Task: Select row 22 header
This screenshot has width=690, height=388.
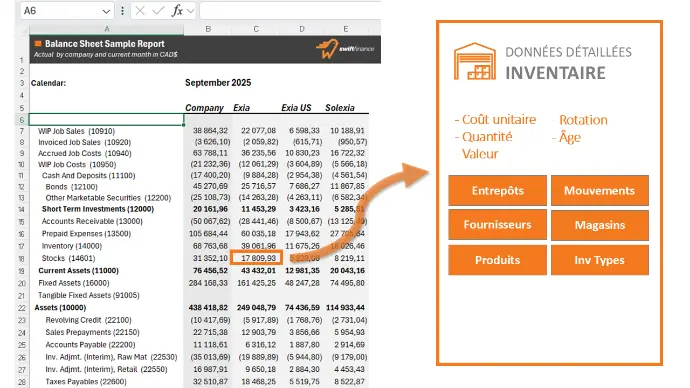Action: [22, 308]
